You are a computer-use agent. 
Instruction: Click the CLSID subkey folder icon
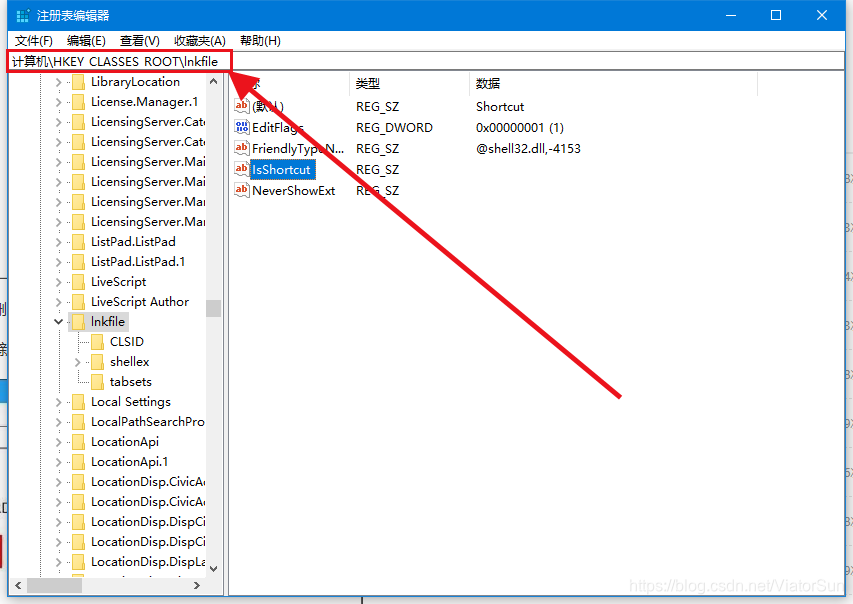97,342
